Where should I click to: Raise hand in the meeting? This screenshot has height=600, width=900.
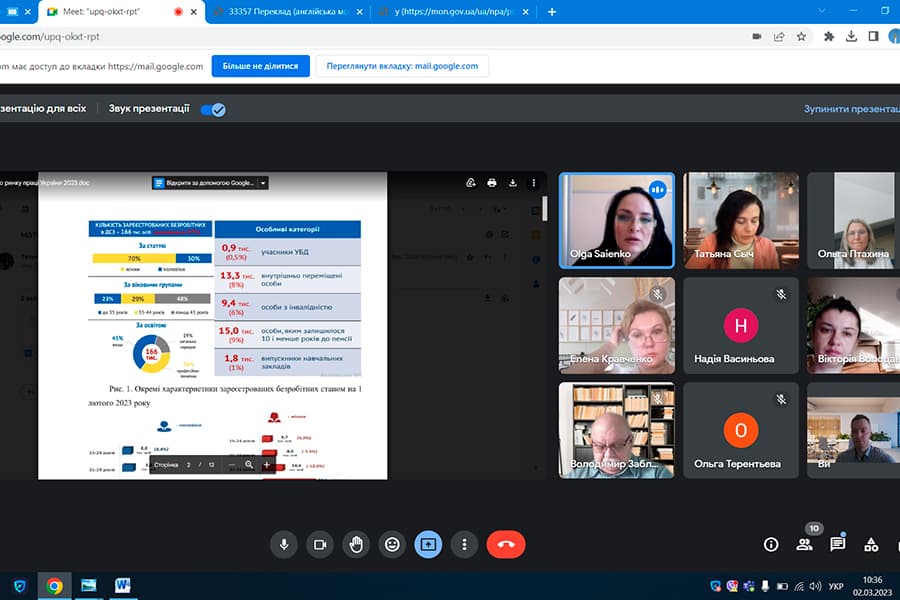[356, 544]
